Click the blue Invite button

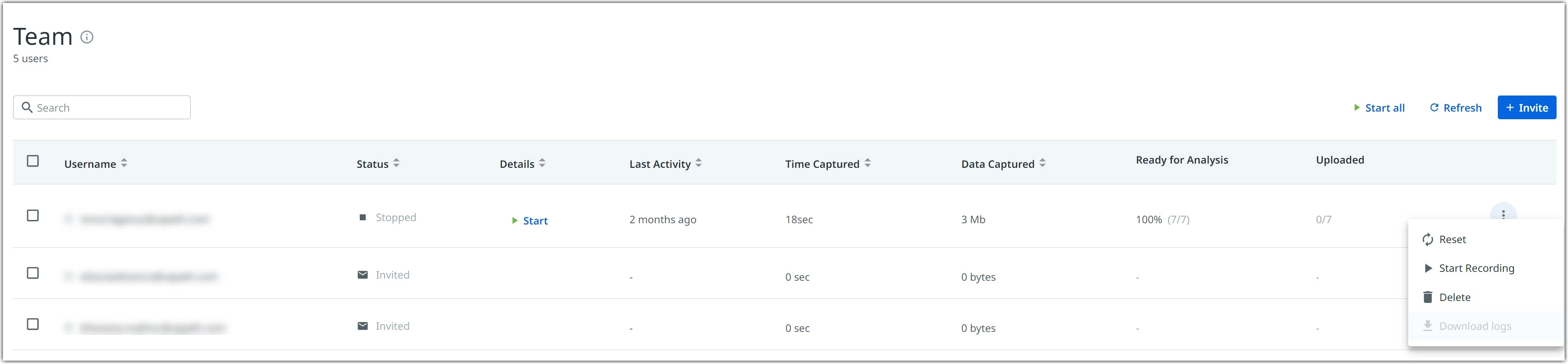[x=1527, y=108]
